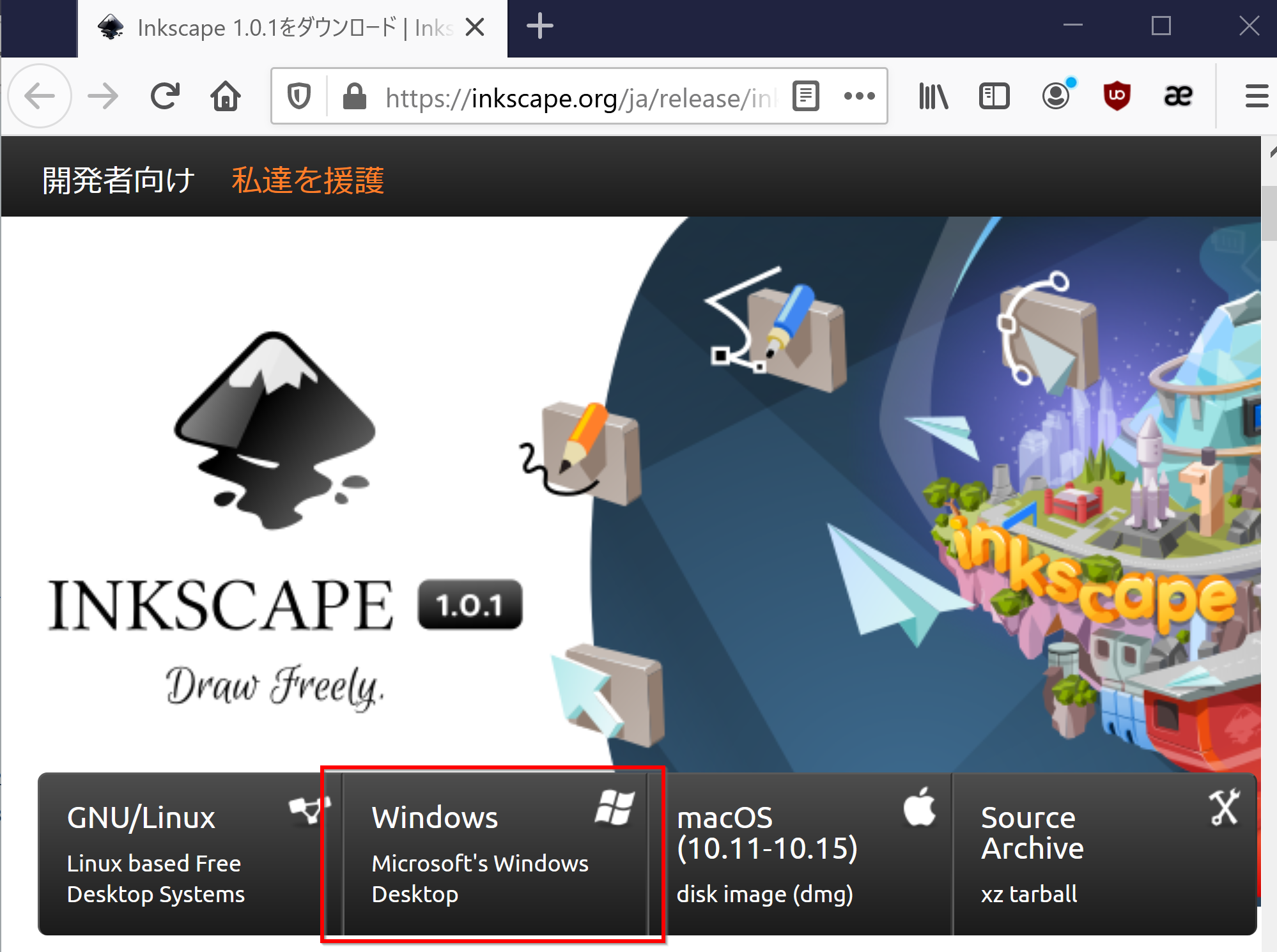Open the Firefox hamburger menu

(1257, 96)
